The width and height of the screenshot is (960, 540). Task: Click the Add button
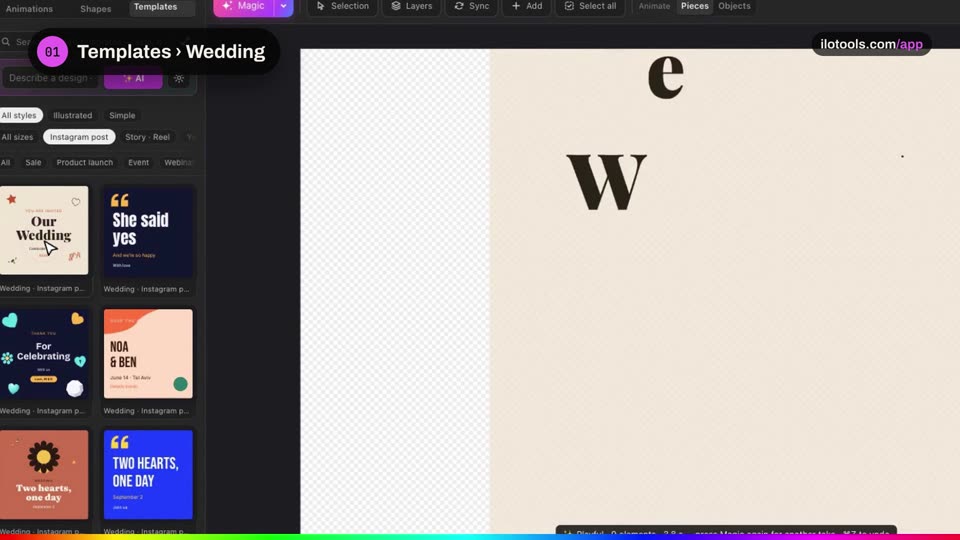click(x=527, y=7)
